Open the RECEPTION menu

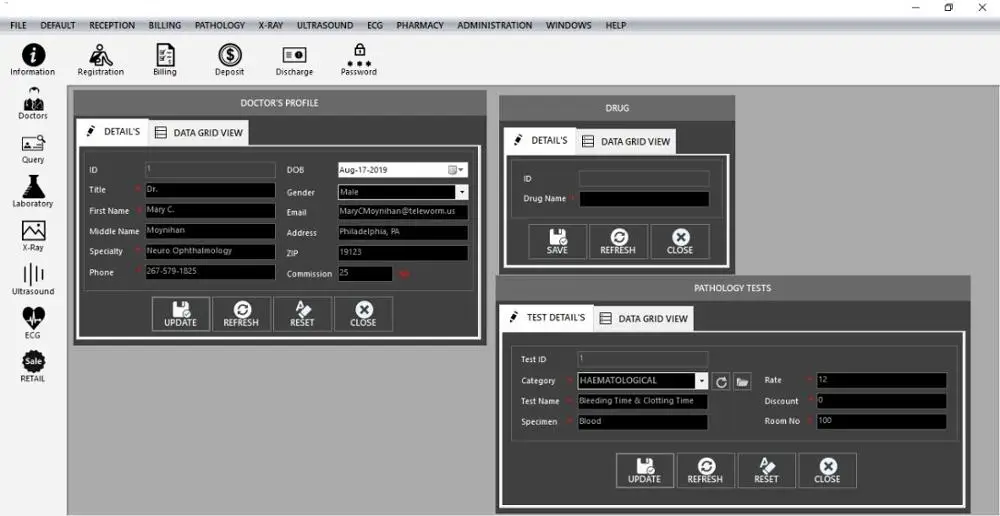(x=112, y=26)
